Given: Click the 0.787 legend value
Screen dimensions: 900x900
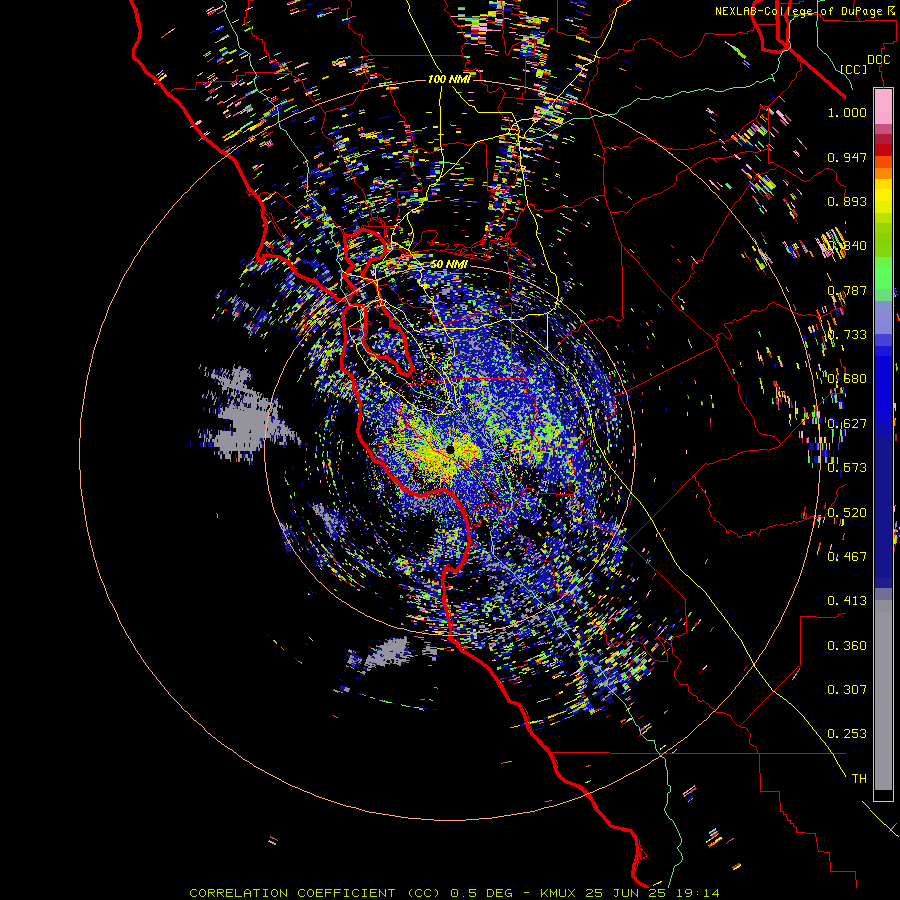Looking at the screenshot, I should click(x=847, y=290).
